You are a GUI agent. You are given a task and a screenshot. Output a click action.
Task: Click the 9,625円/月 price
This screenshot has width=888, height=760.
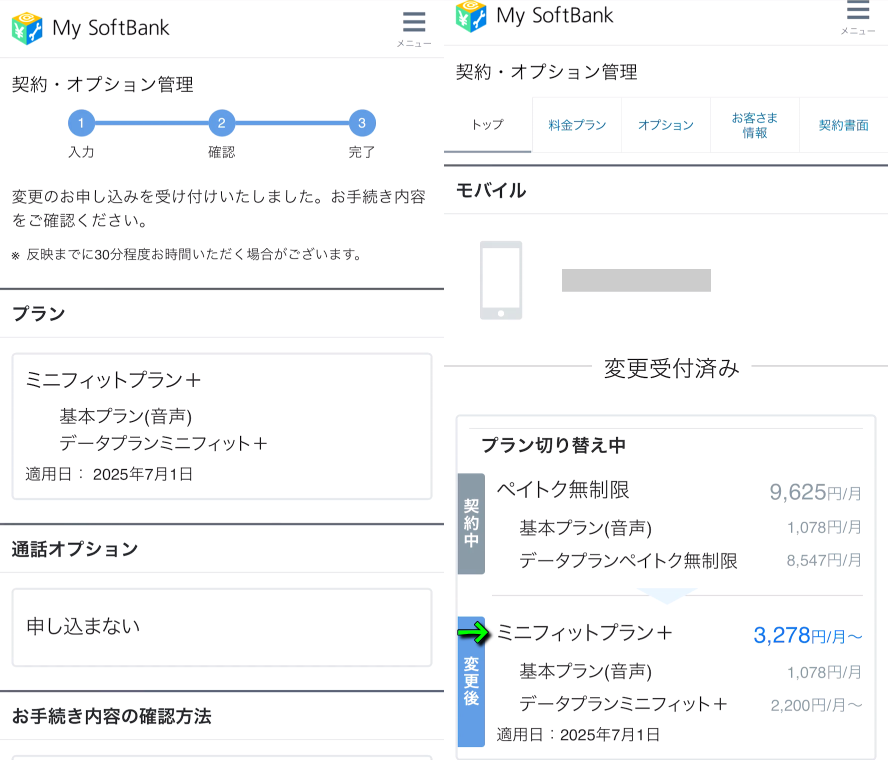[x=815, y=492]
